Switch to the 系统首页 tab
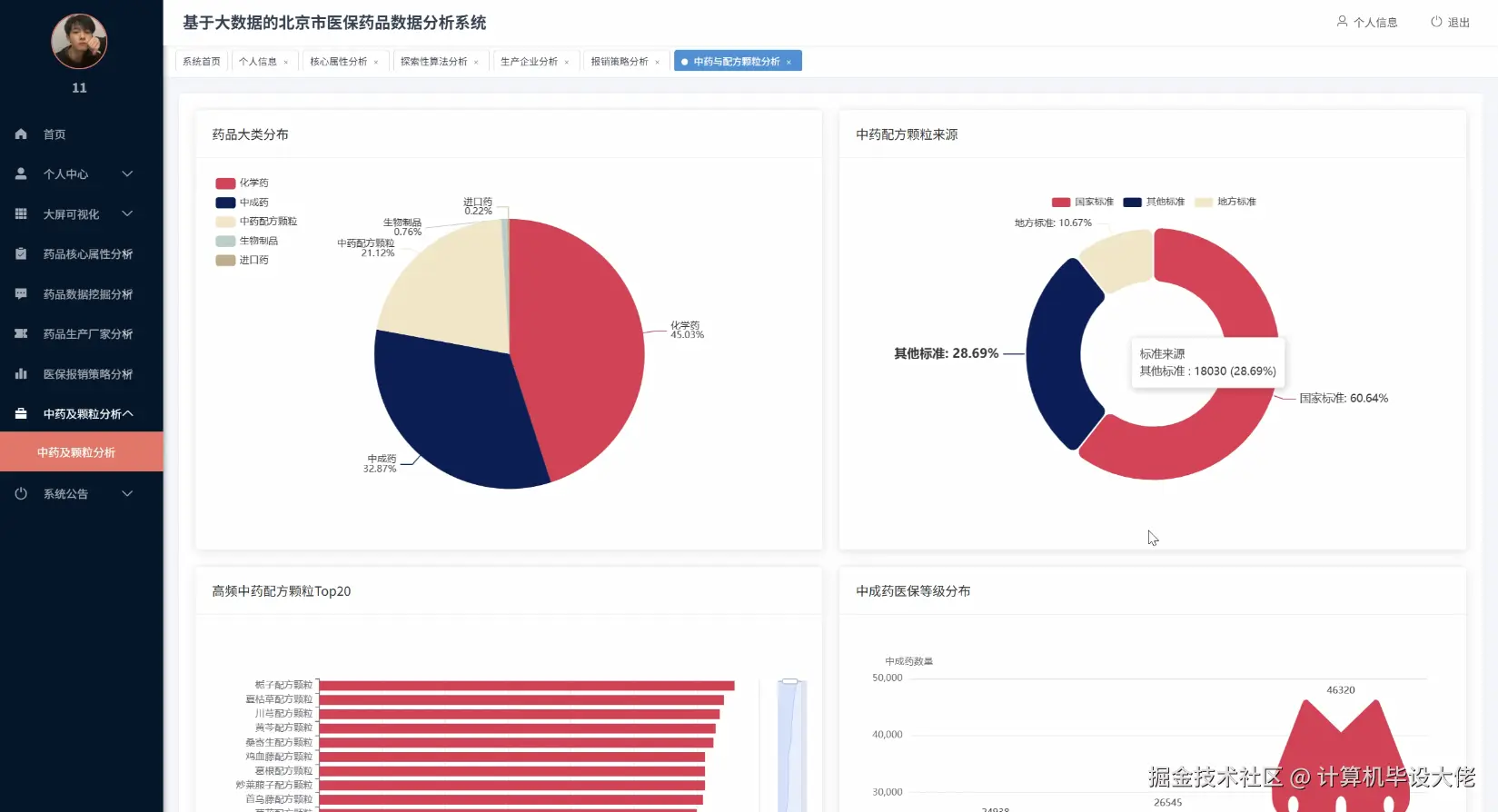This screenshot has width=1498, height=812. [202, 61]
